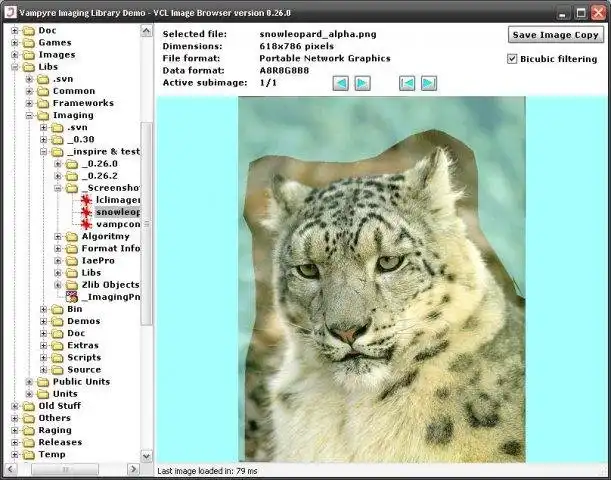The image size is (611, 480).
Task: Expand the Doc folder at tree top
Action: [x=14, y=30]
